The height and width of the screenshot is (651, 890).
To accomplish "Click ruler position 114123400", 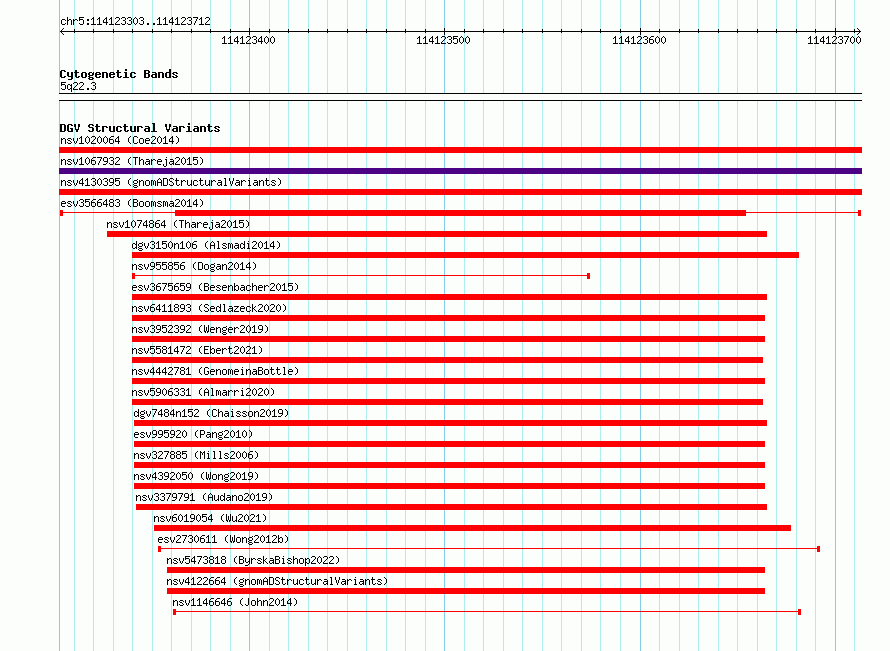I will pyautogui.click(x=248, y=40).
